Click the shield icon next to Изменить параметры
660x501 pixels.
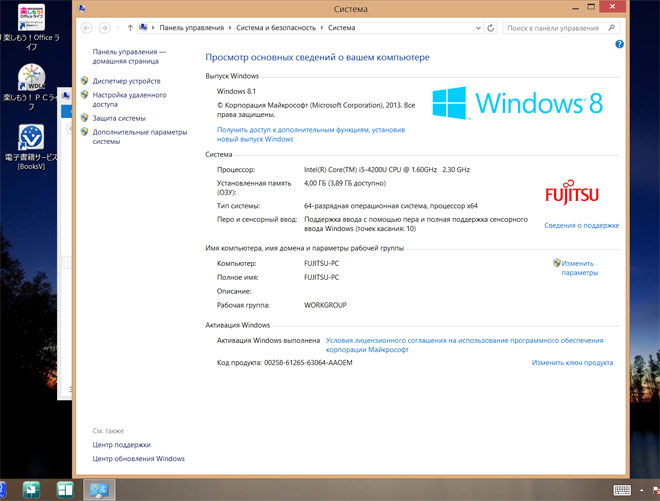tap(556, 263)
